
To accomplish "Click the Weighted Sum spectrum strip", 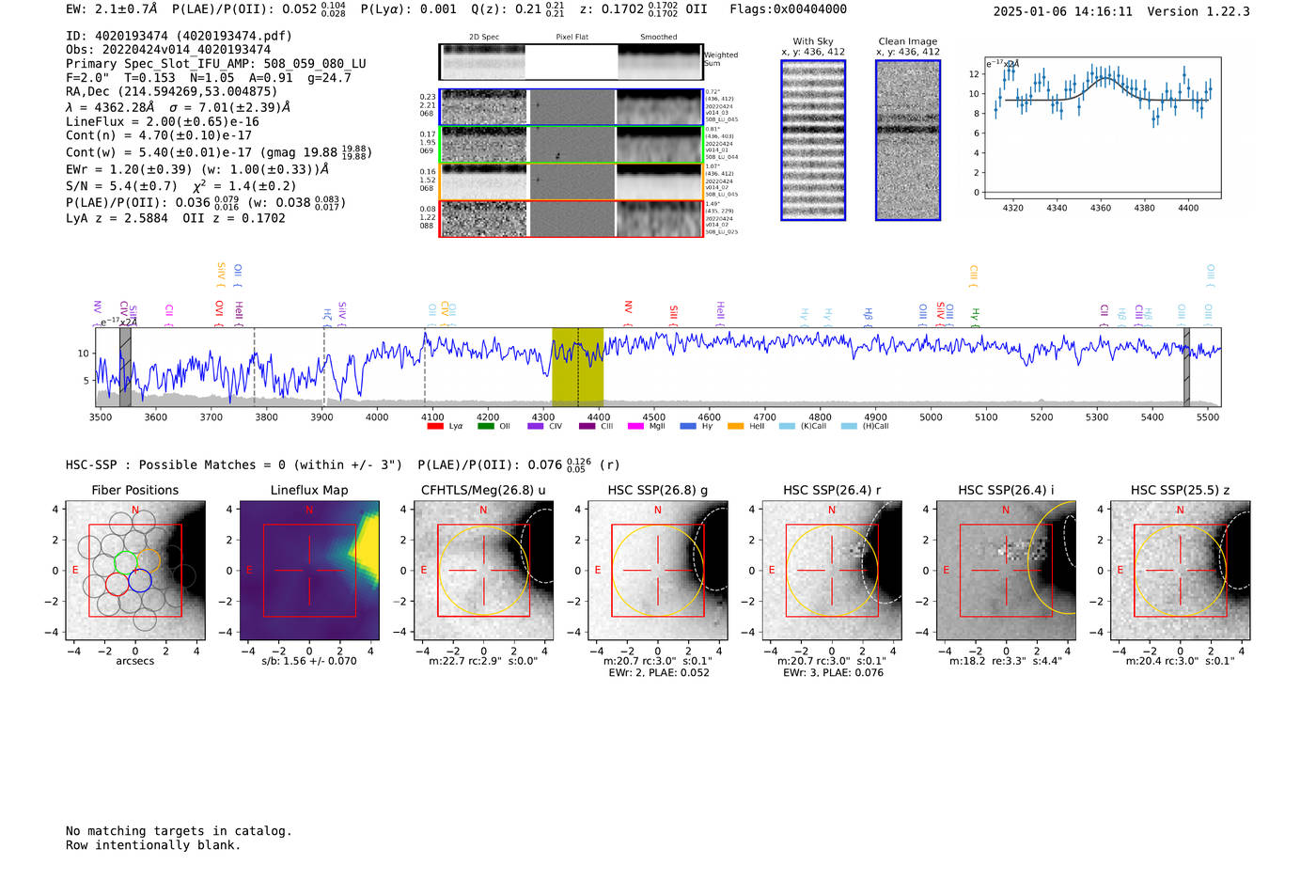I will pos(571,62).
